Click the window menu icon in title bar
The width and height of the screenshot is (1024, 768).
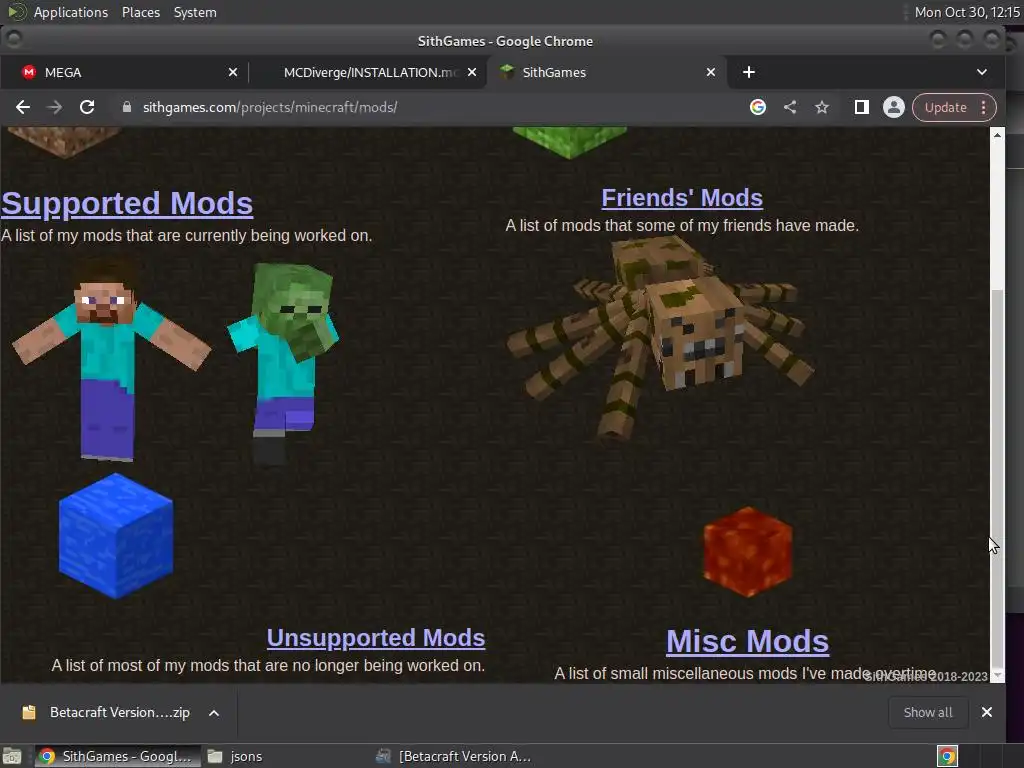pyautogui.click(x=14, y=40)
